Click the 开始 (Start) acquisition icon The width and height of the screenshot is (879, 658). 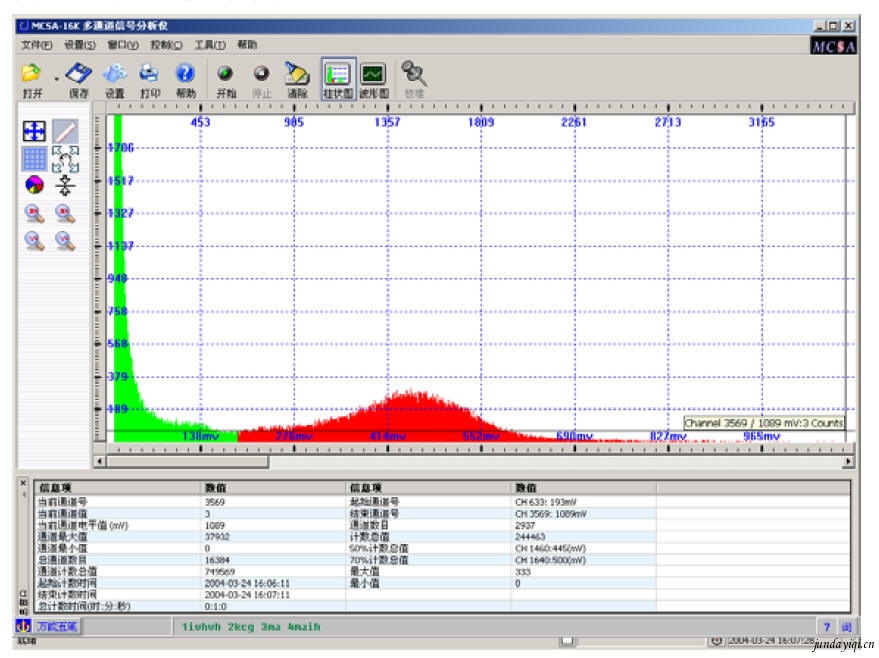[x=225, y=74]
